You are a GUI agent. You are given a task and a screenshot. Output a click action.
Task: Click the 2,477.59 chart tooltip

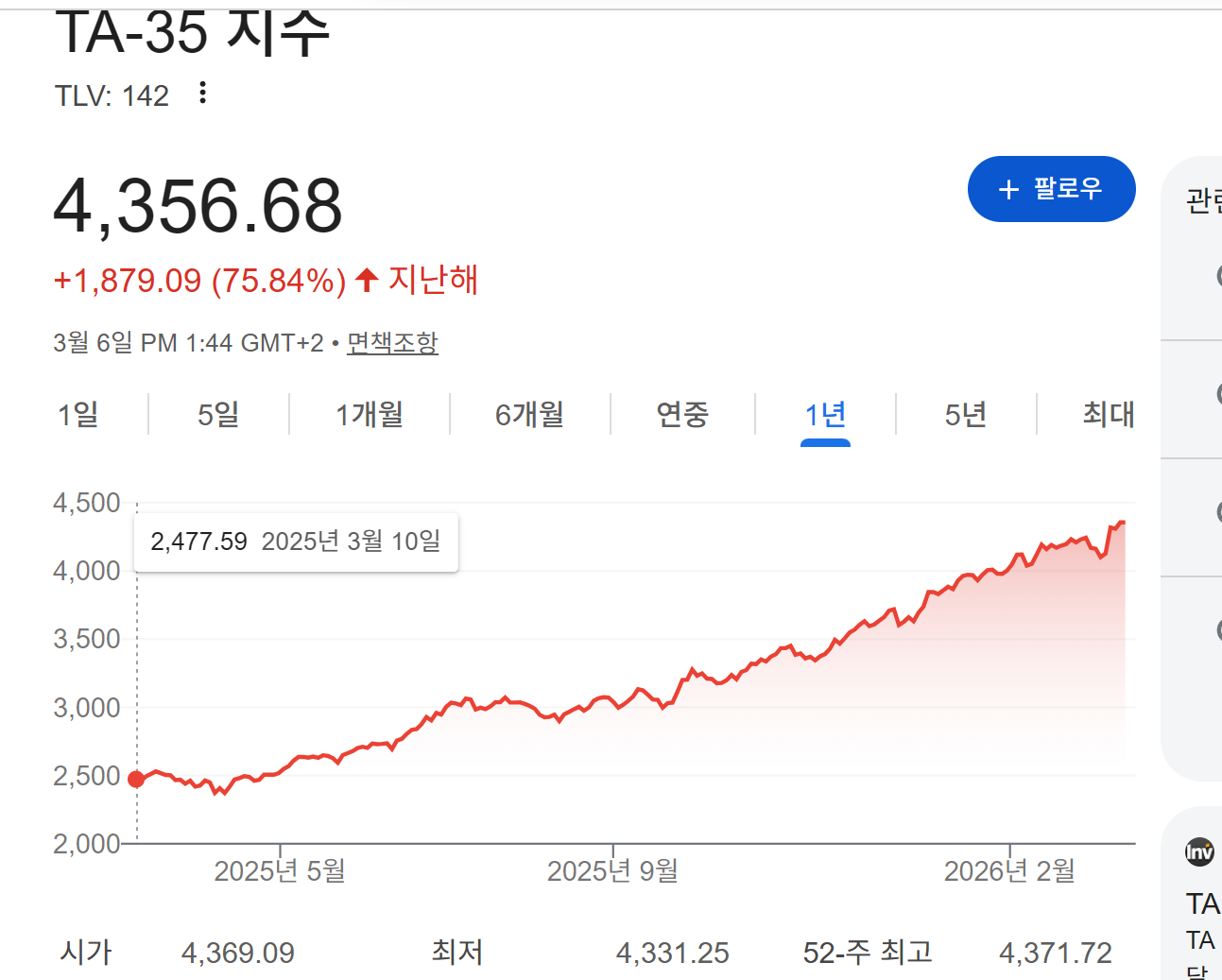(x=296, y=542)
